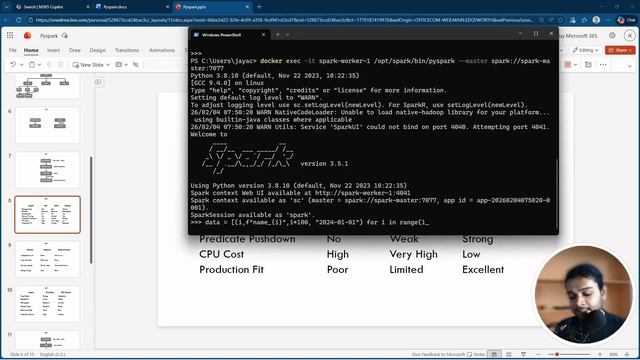The width and height of the screenshot is (640, 360).
Task: Select slide 10 thumbnail
Action: (x=47, y=304)
